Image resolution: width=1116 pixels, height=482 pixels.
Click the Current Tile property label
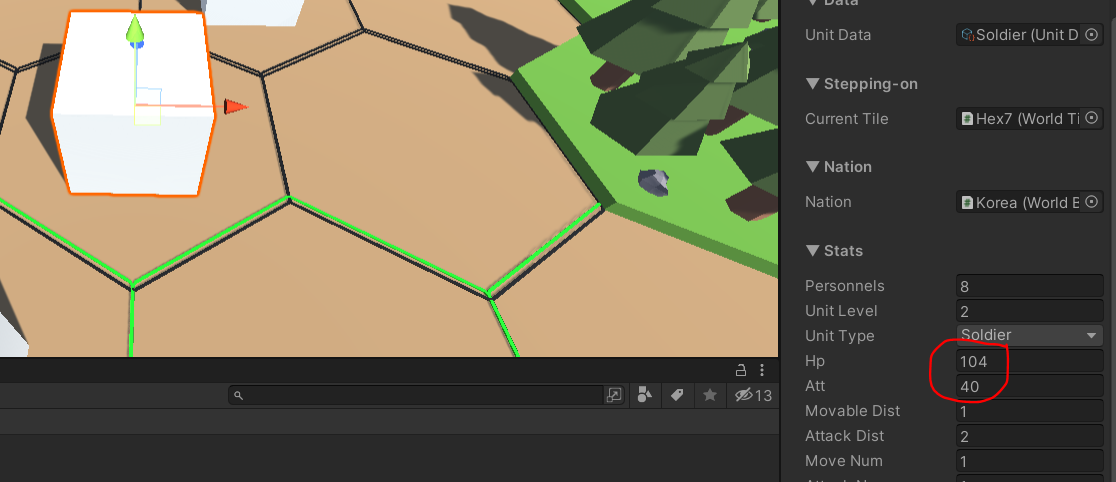847,118
